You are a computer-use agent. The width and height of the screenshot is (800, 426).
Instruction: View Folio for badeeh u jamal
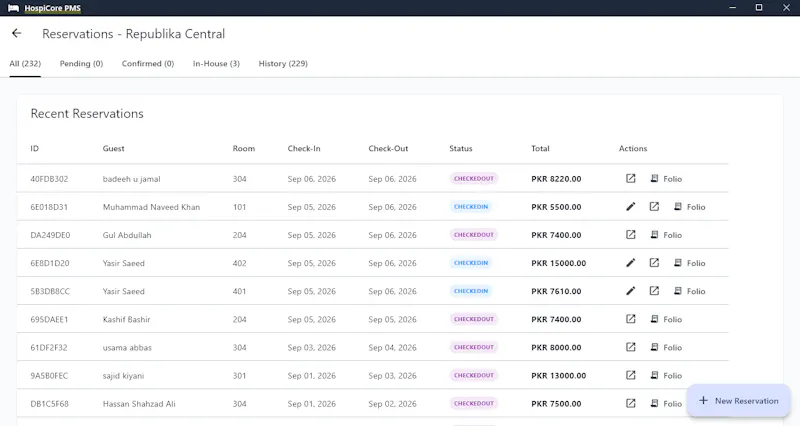pos(666,179)
